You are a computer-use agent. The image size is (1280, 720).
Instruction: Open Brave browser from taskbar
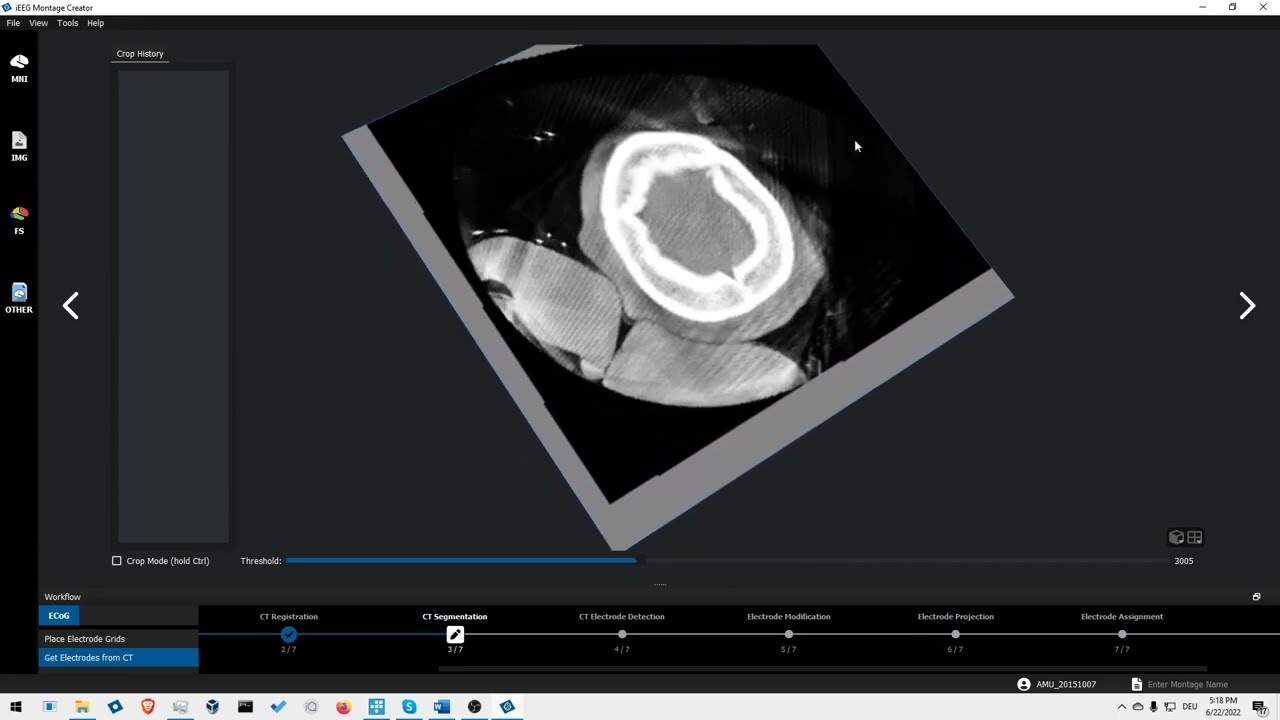click(x=148, y=707)
